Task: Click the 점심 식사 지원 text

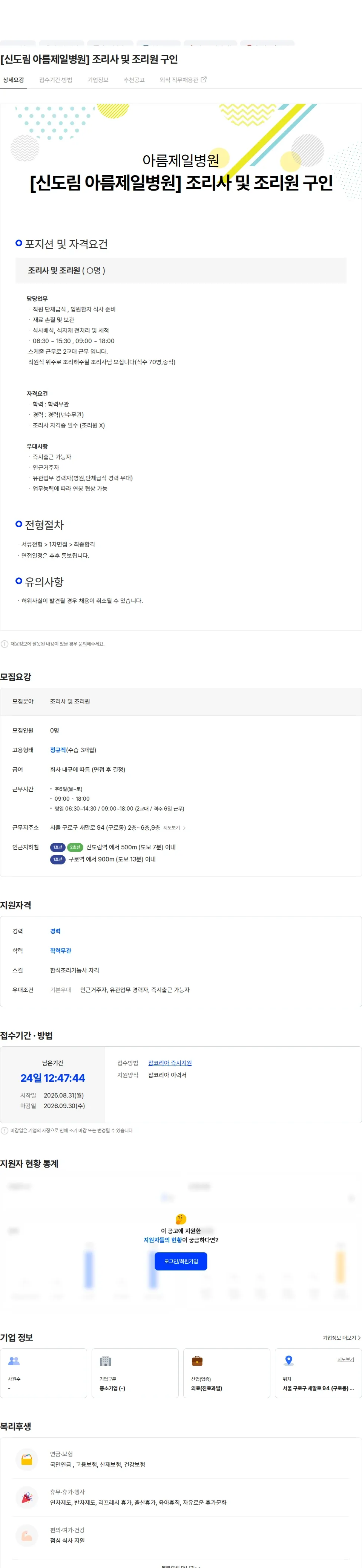Action: coord(67,1541)
